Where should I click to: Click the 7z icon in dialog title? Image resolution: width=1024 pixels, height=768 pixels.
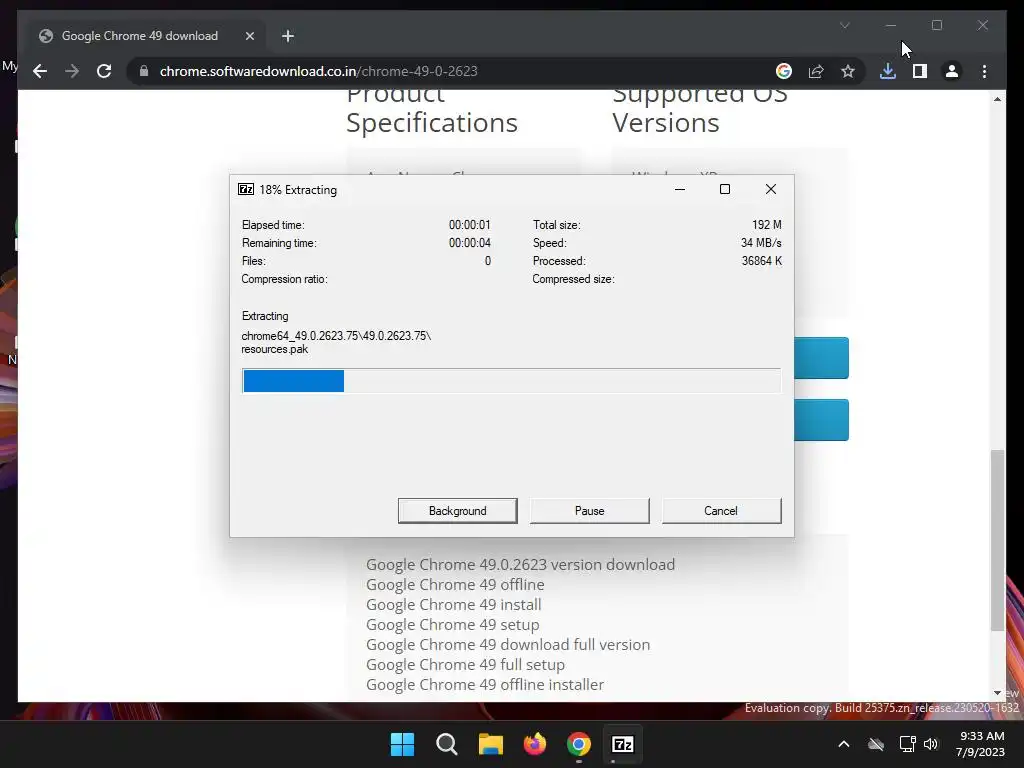tap(246, 189)
